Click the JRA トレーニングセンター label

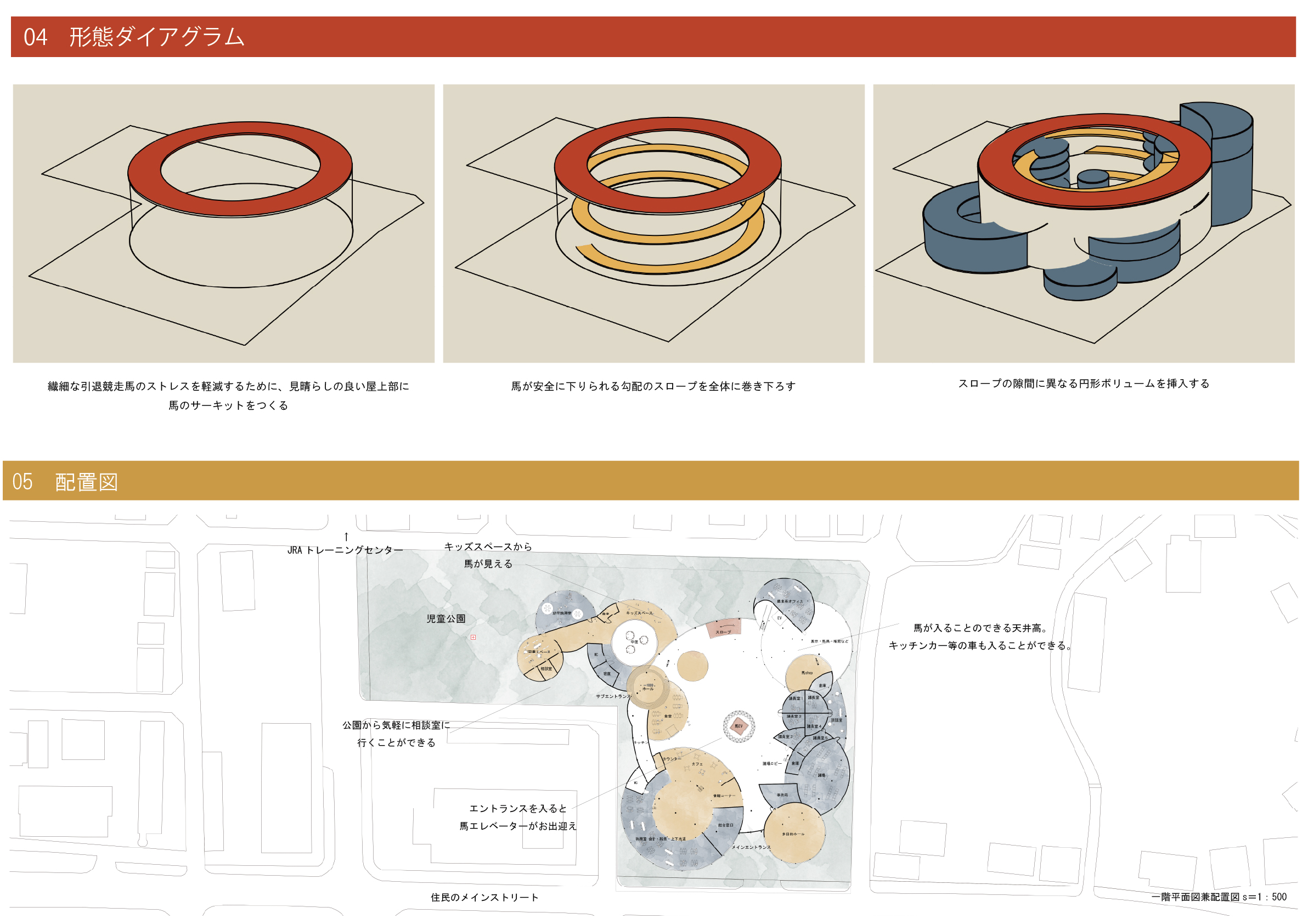click(x=345, y=550)
